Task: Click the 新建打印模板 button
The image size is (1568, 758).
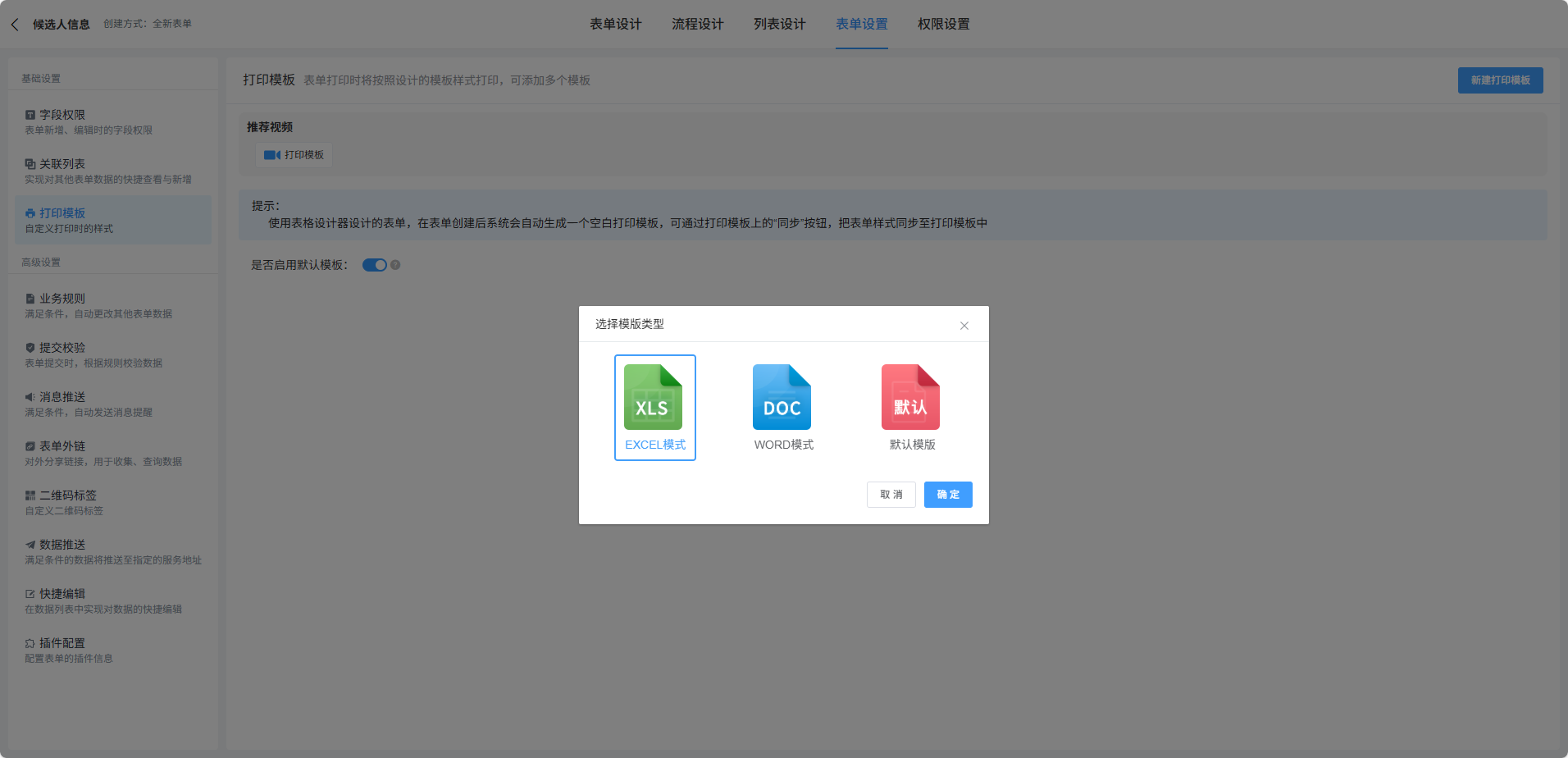Action: [1500, 80]
